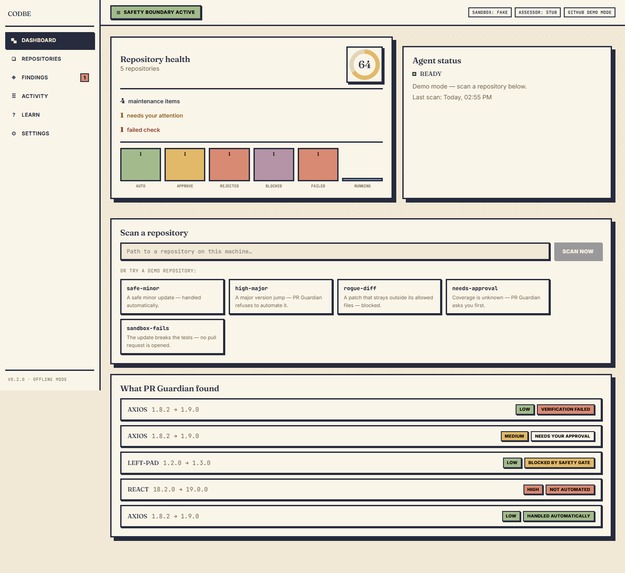Click the Not Automated badge
This screenshot has width=625, height=573.
[570, 489]
